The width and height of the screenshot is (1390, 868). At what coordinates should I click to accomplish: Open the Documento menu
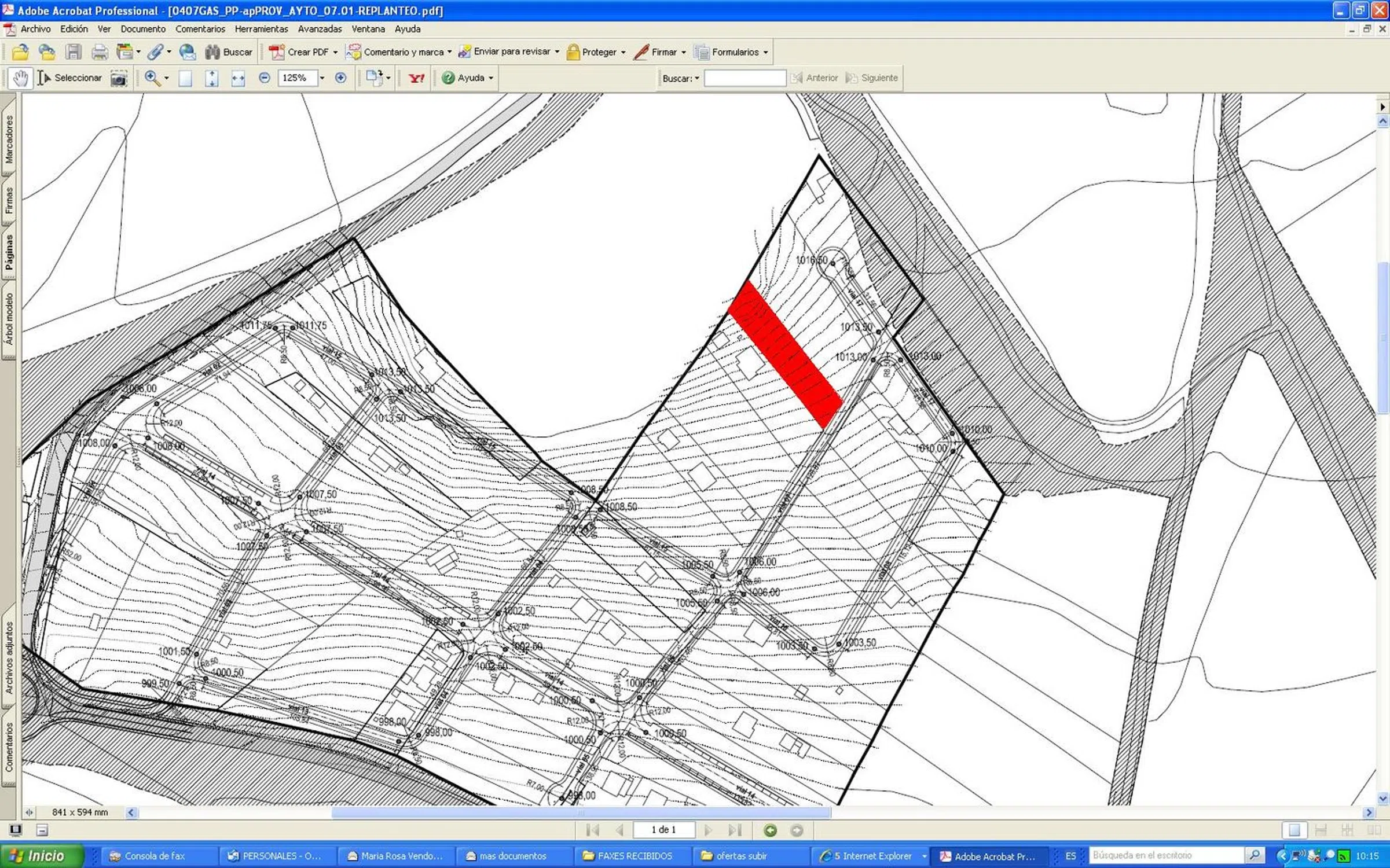click(x=142, y=29)
